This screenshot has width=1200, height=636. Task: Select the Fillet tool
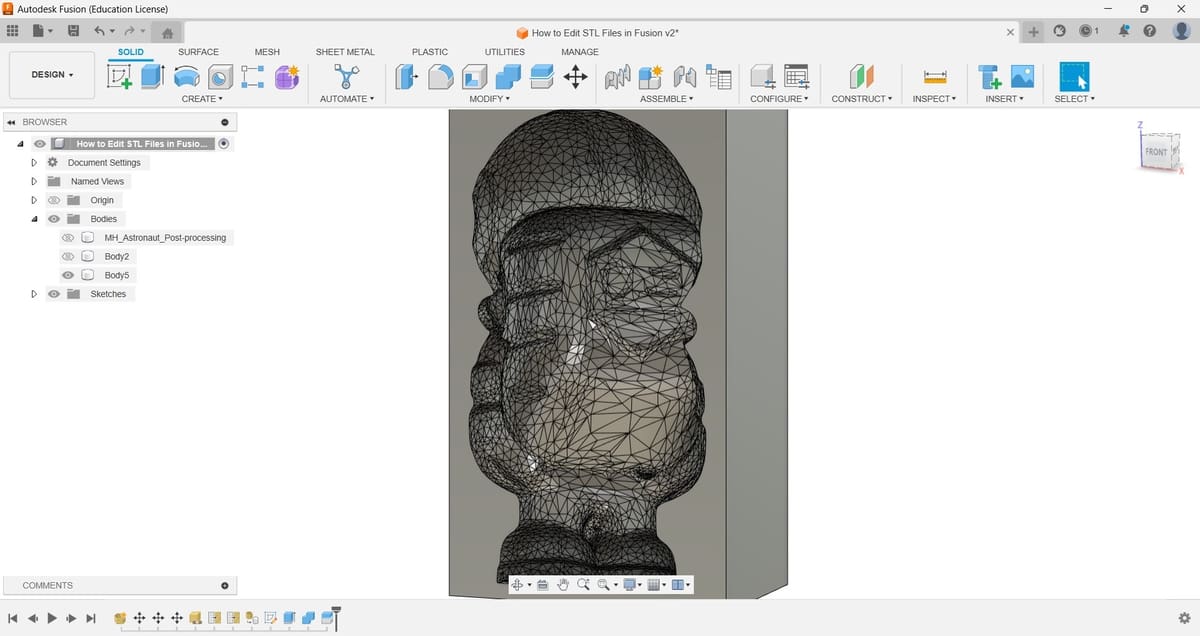point(440,77)
